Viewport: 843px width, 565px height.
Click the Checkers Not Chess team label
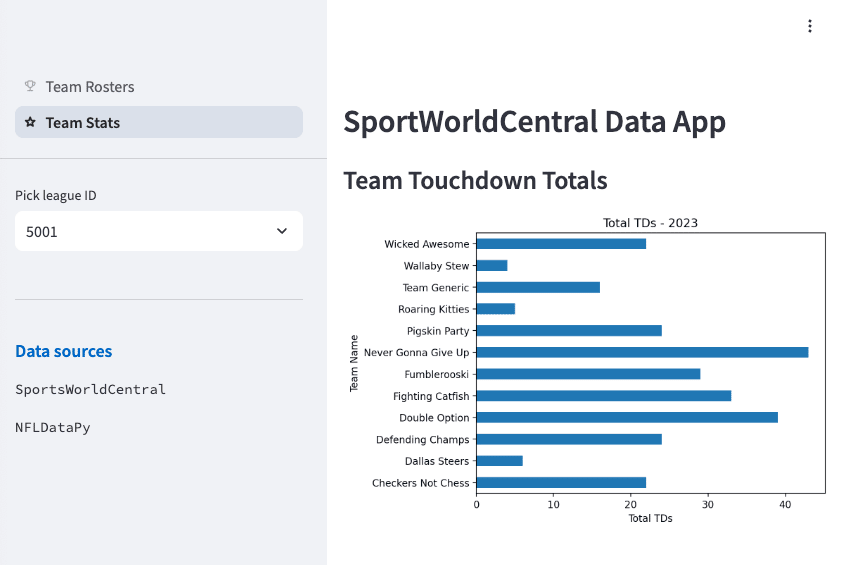coord(420,483)
